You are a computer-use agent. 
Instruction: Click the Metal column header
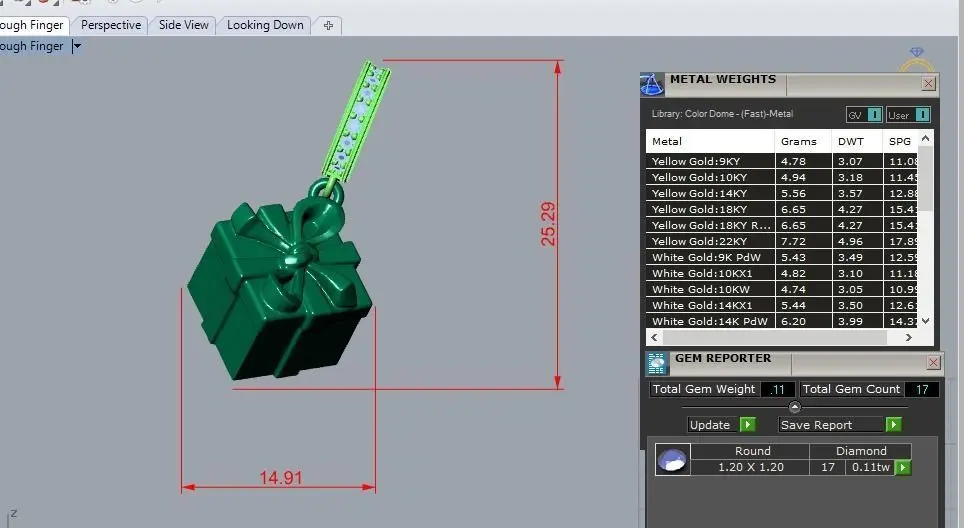point(709,141)
